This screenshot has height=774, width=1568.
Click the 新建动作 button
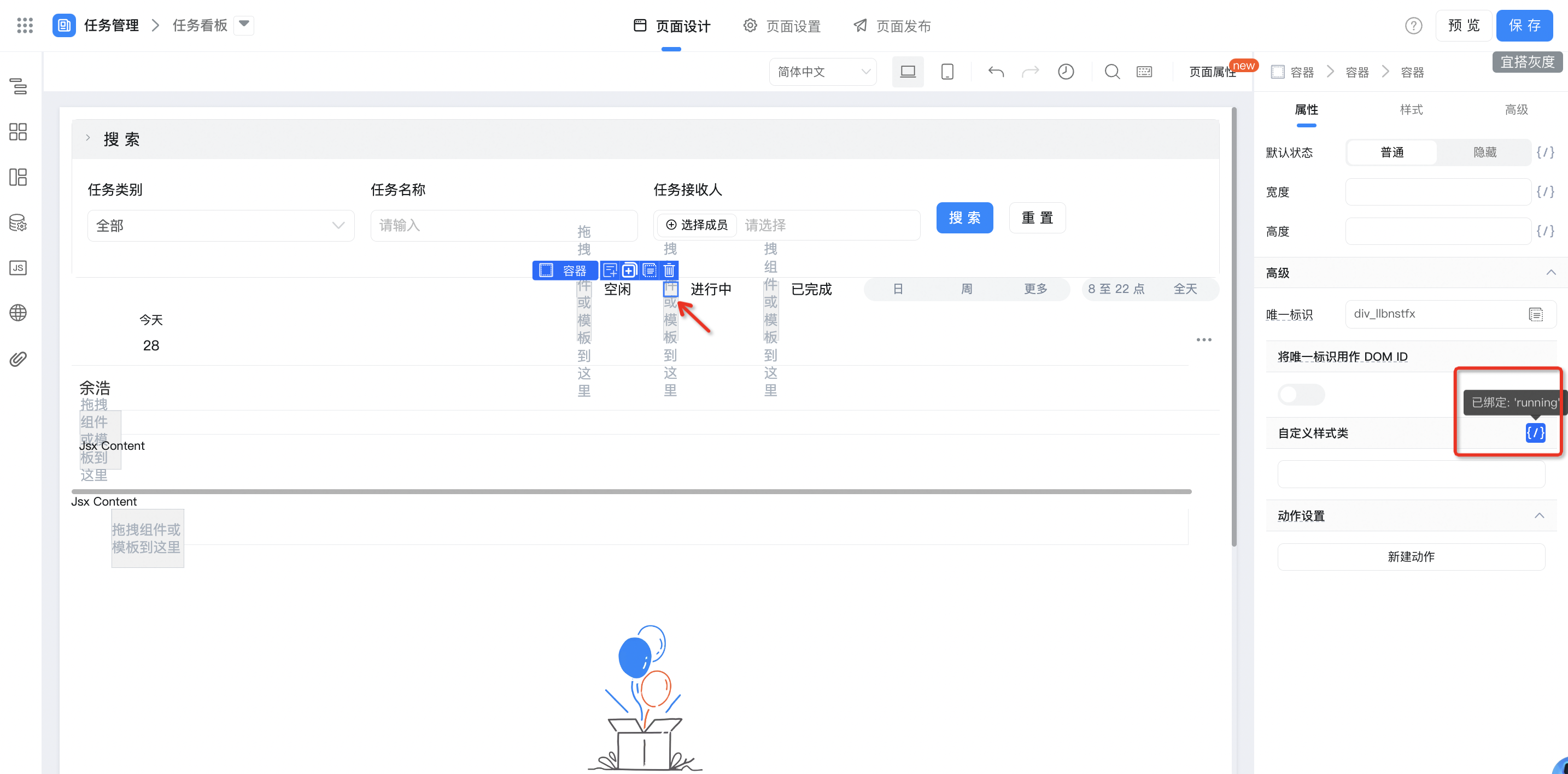pos(1411,557)
